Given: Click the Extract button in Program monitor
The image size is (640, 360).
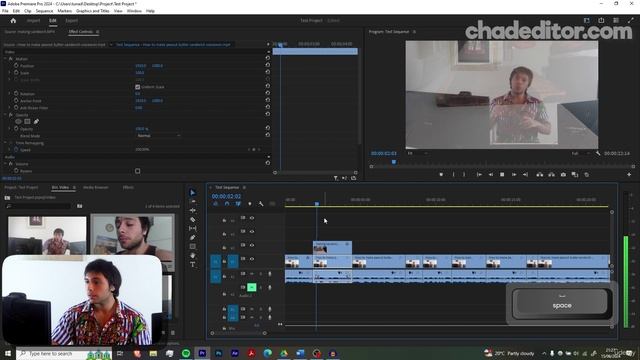Looking at the screenshot, I should [551, 175].
